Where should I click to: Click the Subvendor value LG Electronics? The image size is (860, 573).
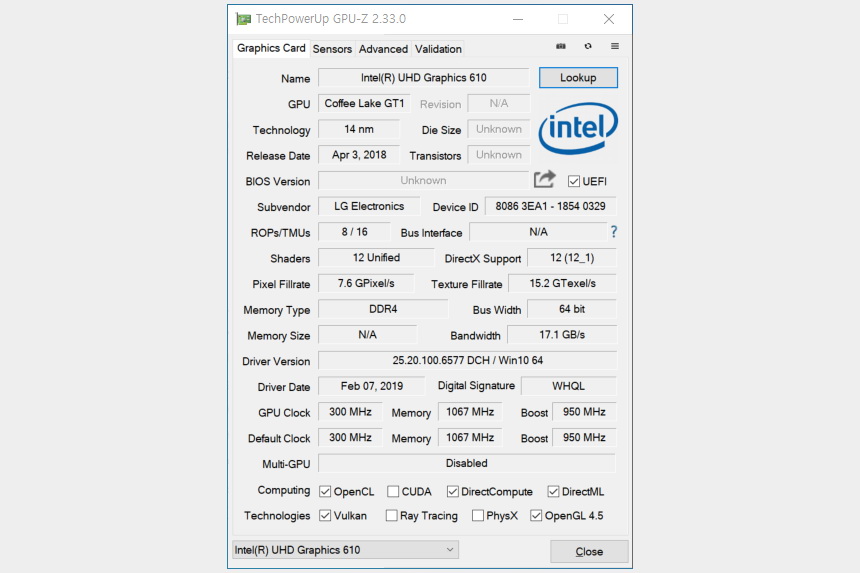(x=369, y=207)
